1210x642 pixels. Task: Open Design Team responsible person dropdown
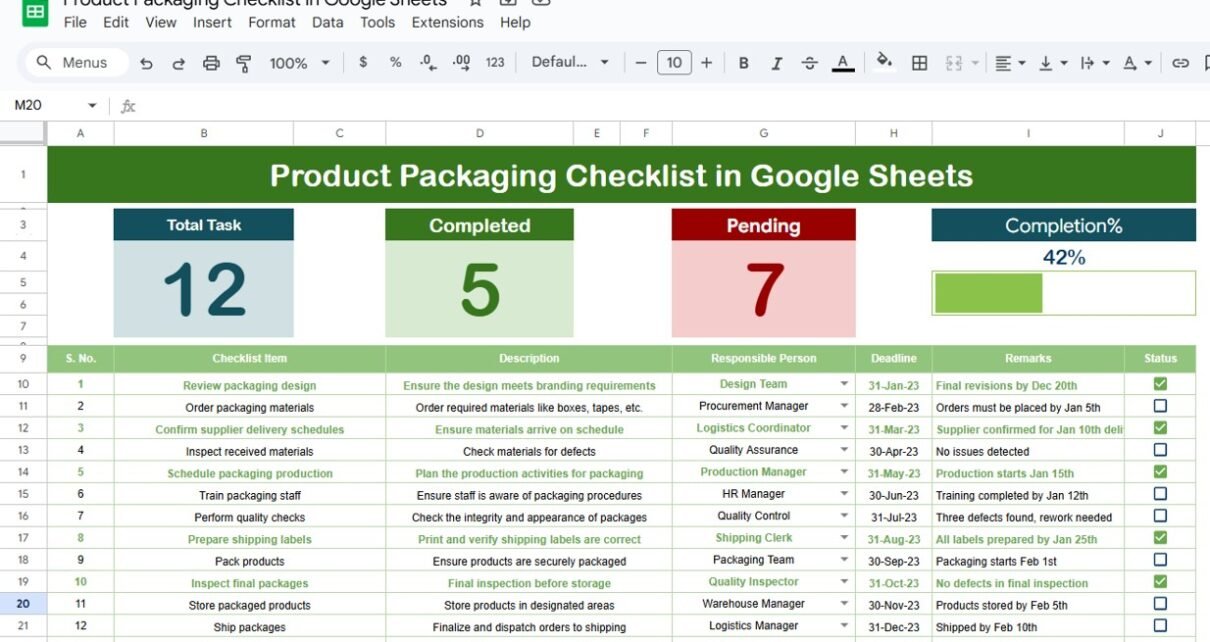coord(844,384)
